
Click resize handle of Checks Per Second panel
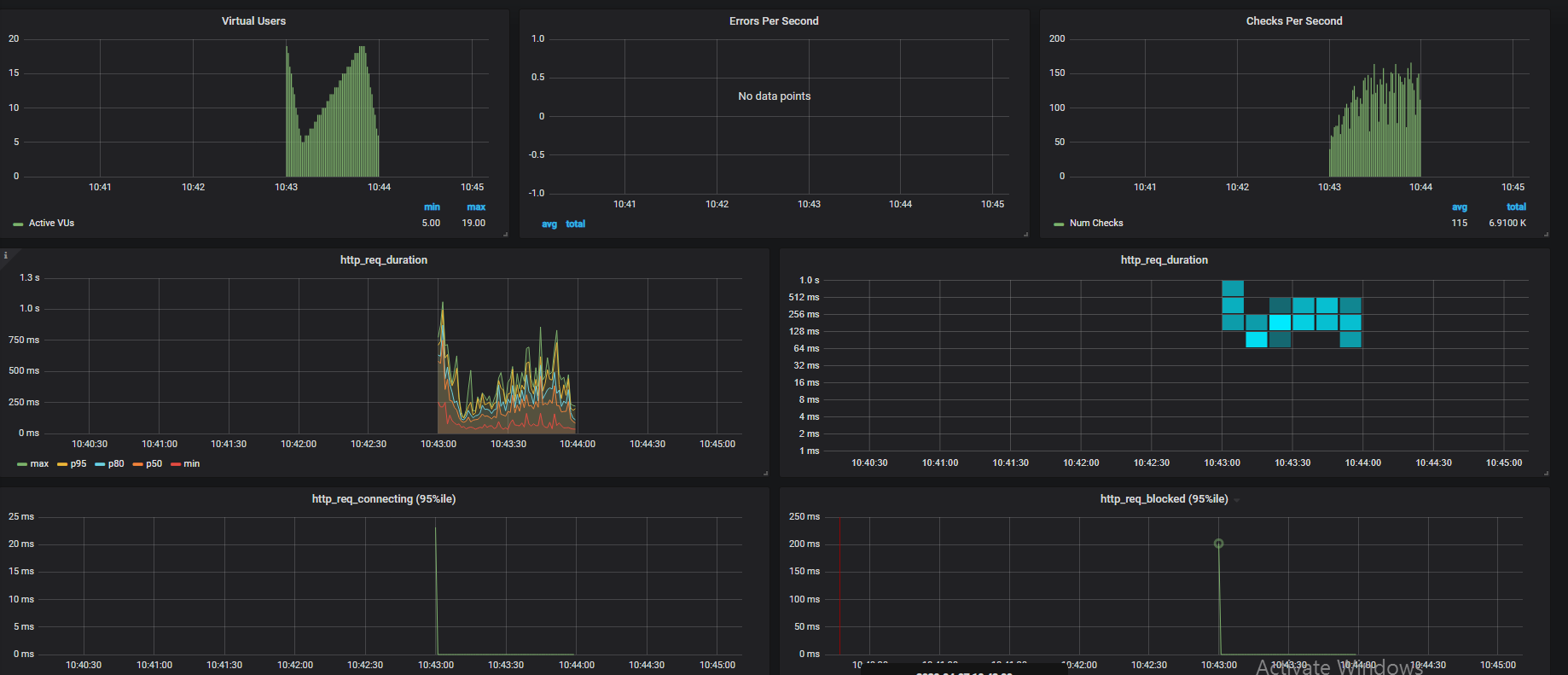1546,234
